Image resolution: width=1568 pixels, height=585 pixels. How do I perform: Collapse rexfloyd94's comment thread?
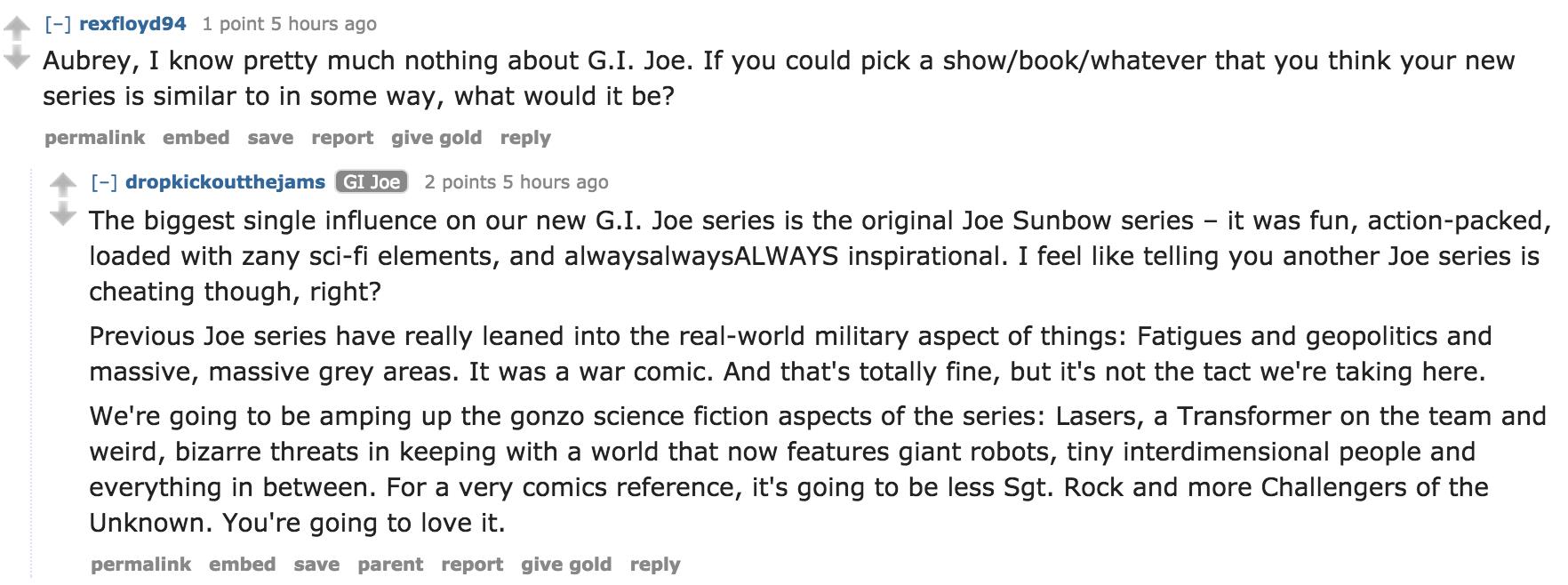click(x=59, y=24)
